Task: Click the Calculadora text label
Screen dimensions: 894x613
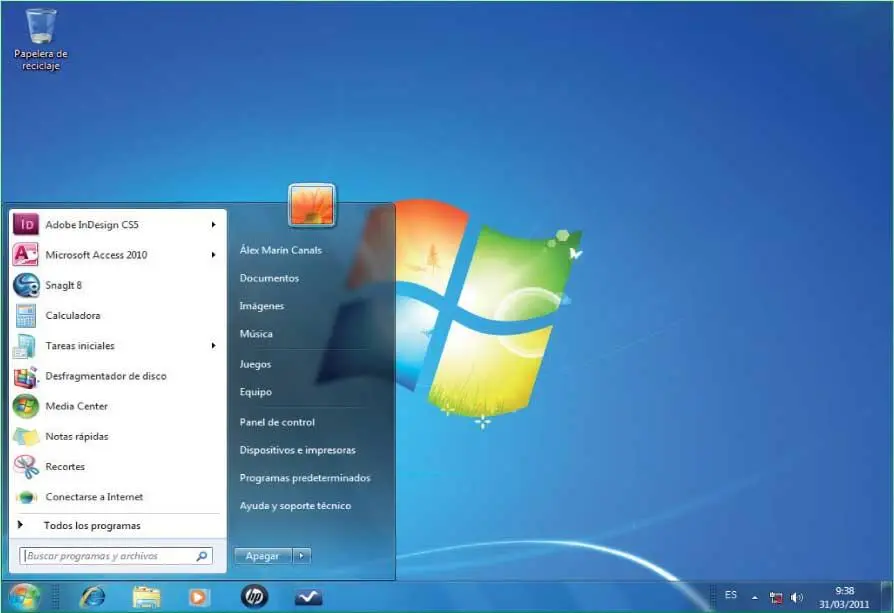Action: tap(73, 315)
